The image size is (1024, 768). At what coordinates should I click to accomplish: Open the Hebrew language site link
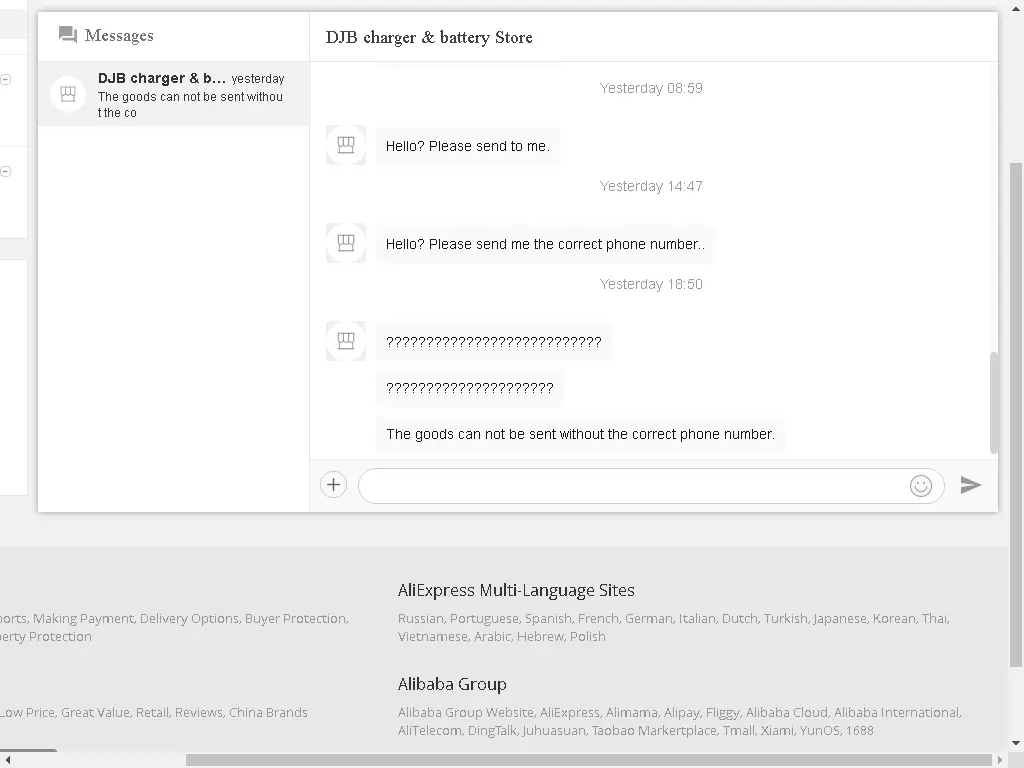(541, 637)
